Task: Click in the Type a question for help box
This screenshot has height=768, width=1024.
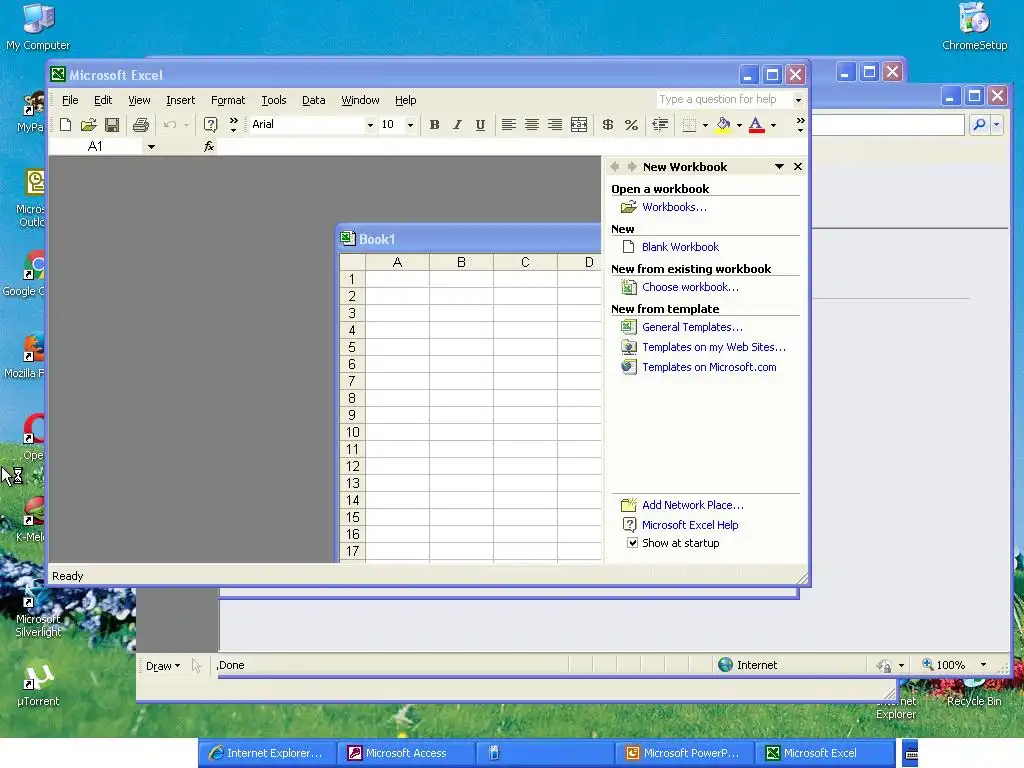Action: pyautogui.click(x=724, y=99)
